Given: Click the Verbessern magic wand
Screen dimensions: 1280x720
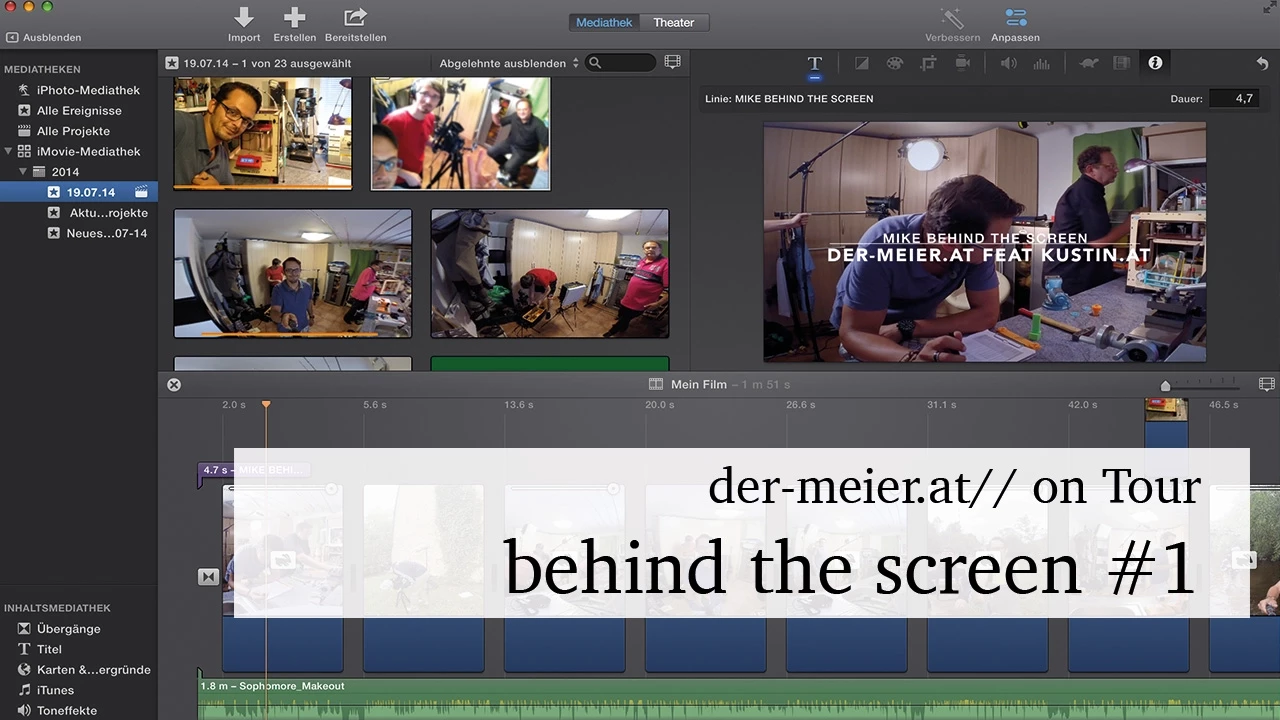Looking at the screenshot, I should click(x=951, y=17).
